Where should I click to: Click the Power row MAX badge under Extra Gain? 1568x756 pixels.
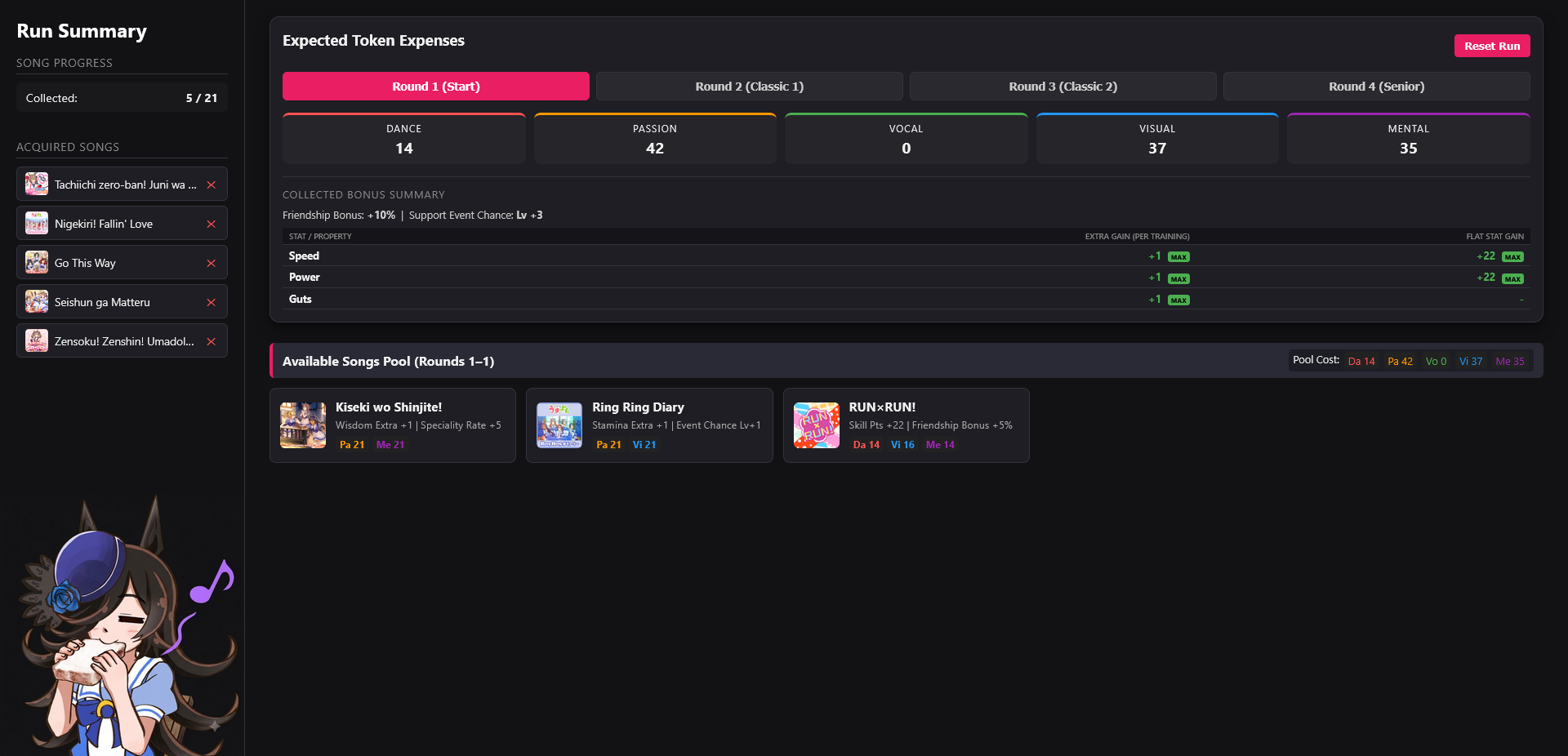(1178, 278)
